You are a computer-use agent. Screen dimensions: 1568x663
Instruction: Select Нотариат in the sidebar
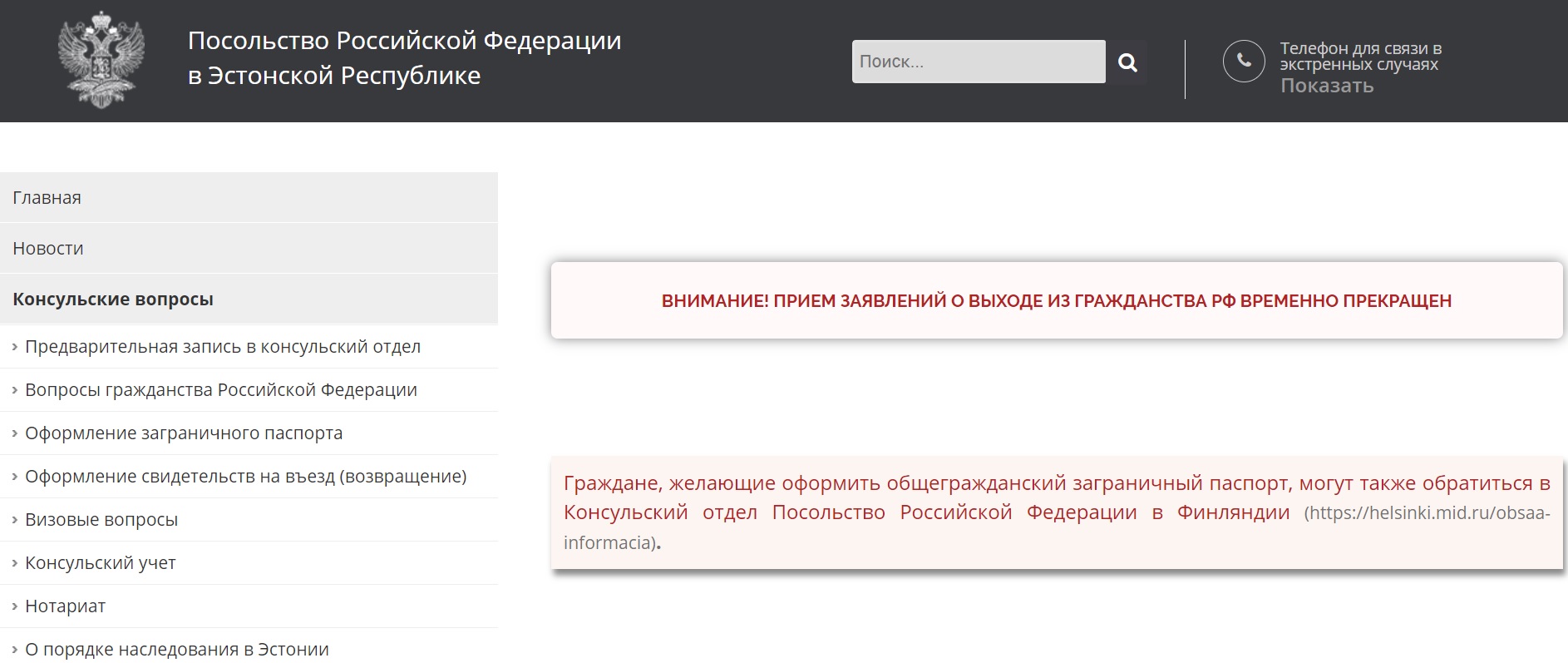66,606
